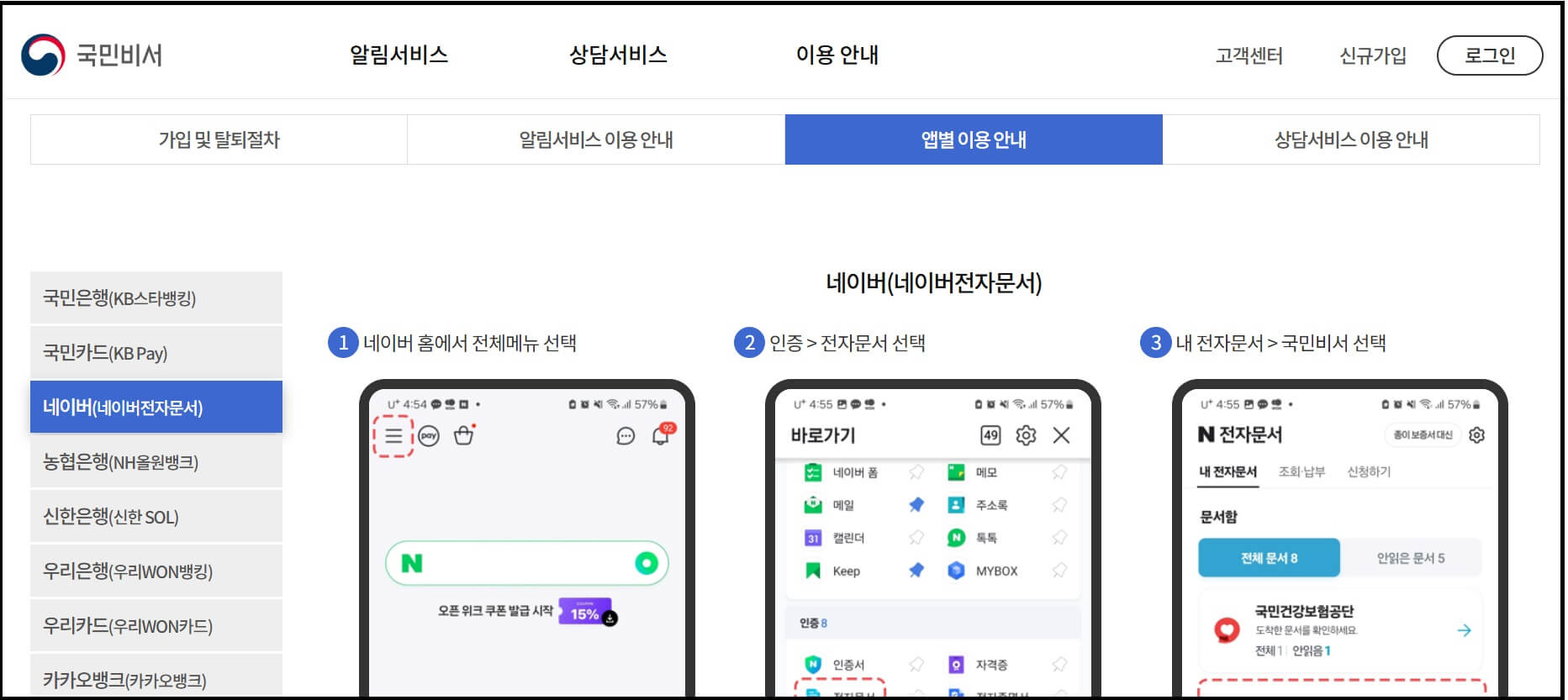The width and height of the screenshot is (1568, 700).
Task: Toggle the pin next to 인증서
Action: click(x=916, y=664)
